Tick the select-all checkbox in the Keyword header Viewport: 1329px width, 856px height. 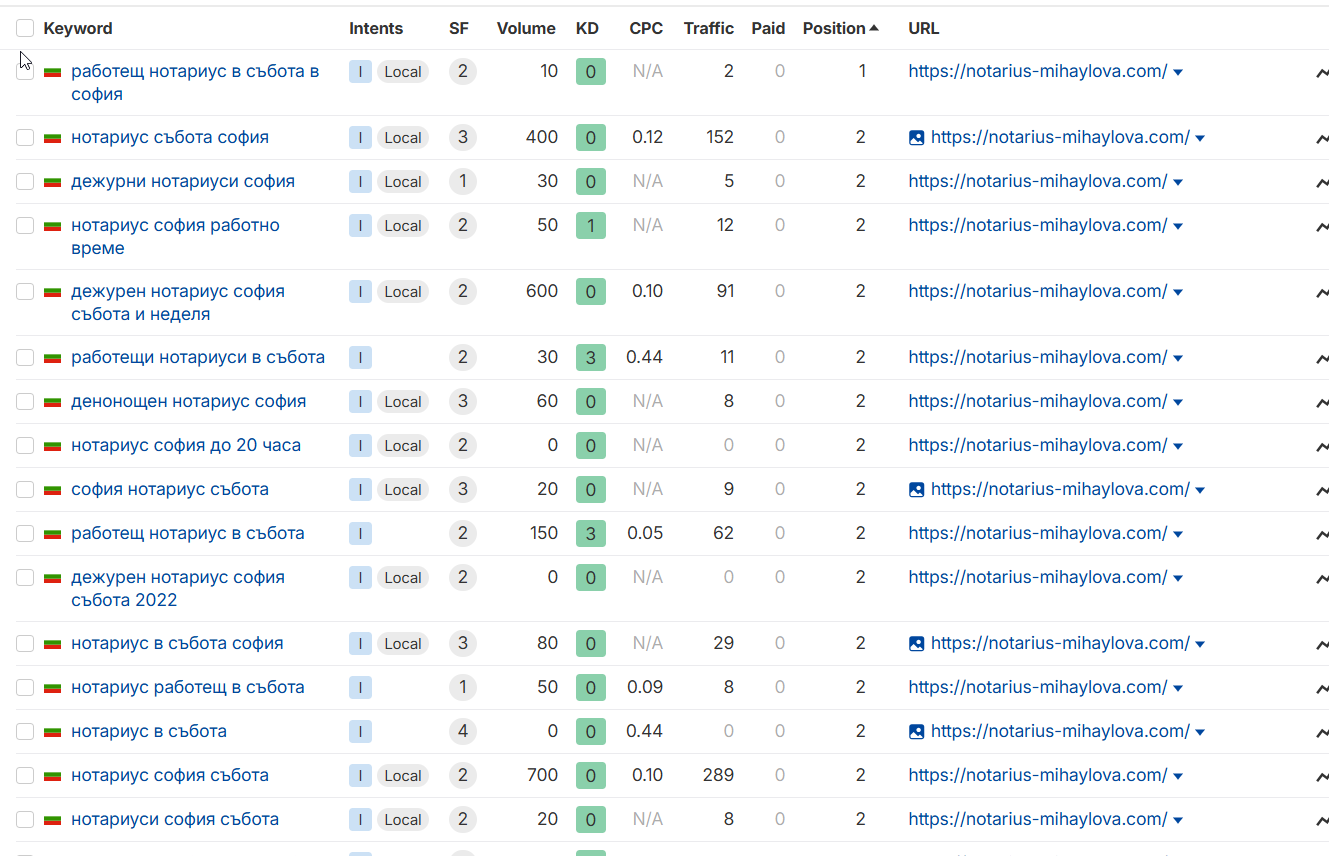tap(25, 28)
